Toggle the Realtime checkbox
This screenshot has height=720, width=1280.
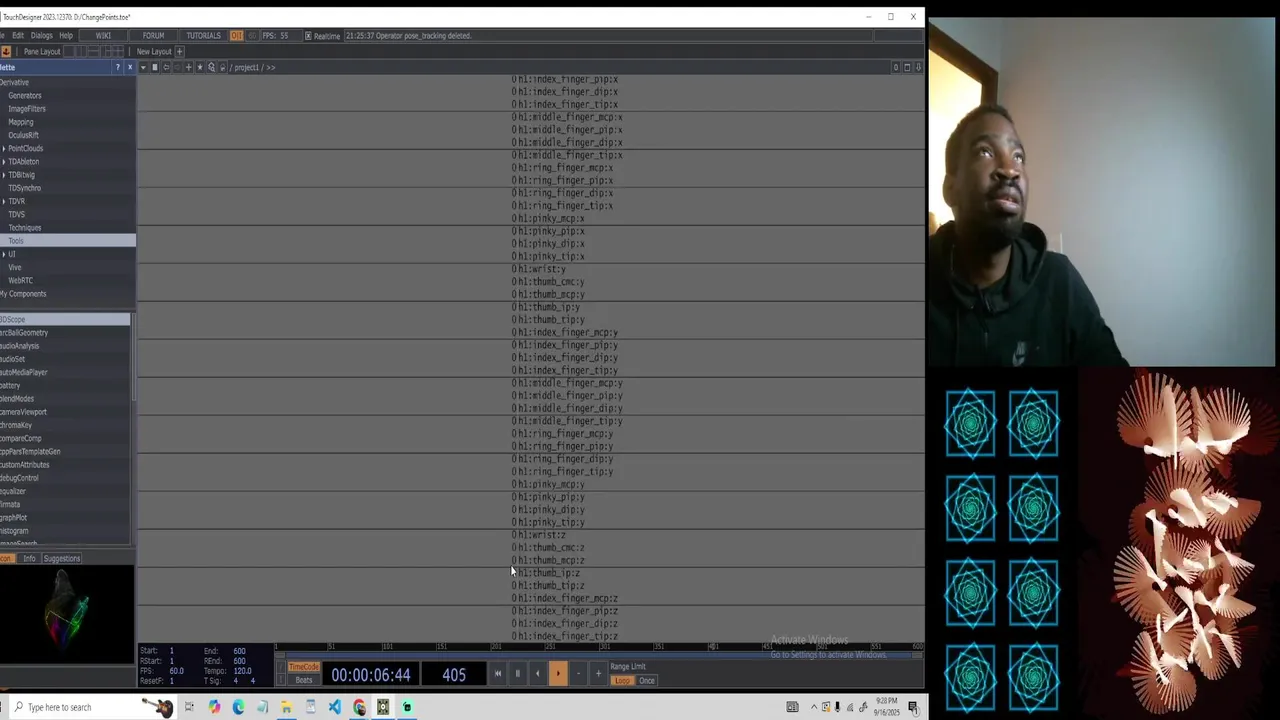308,36
